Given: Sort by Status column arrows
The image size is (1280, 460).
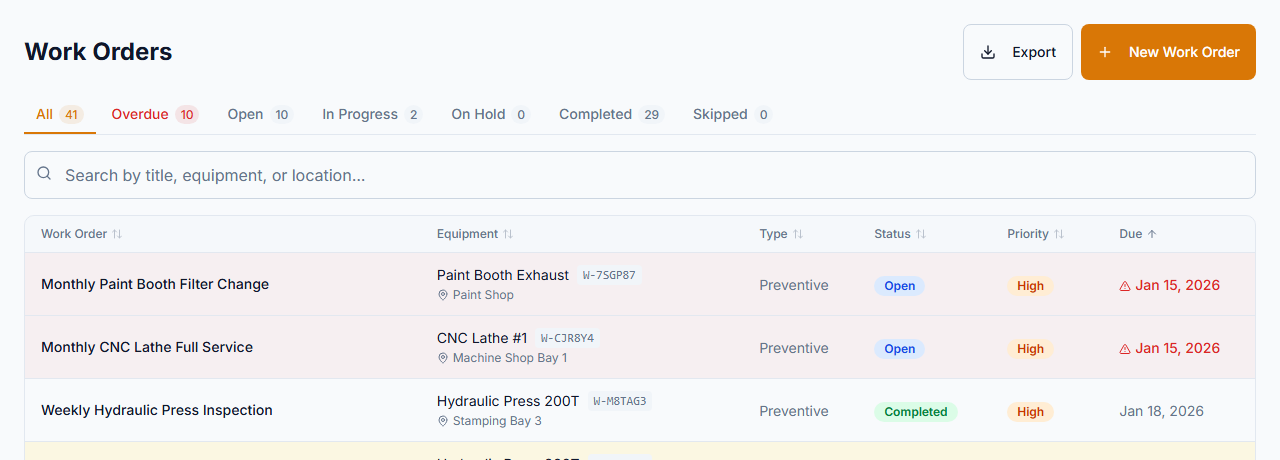Looking at the screenshot, I should coord(921,234).
